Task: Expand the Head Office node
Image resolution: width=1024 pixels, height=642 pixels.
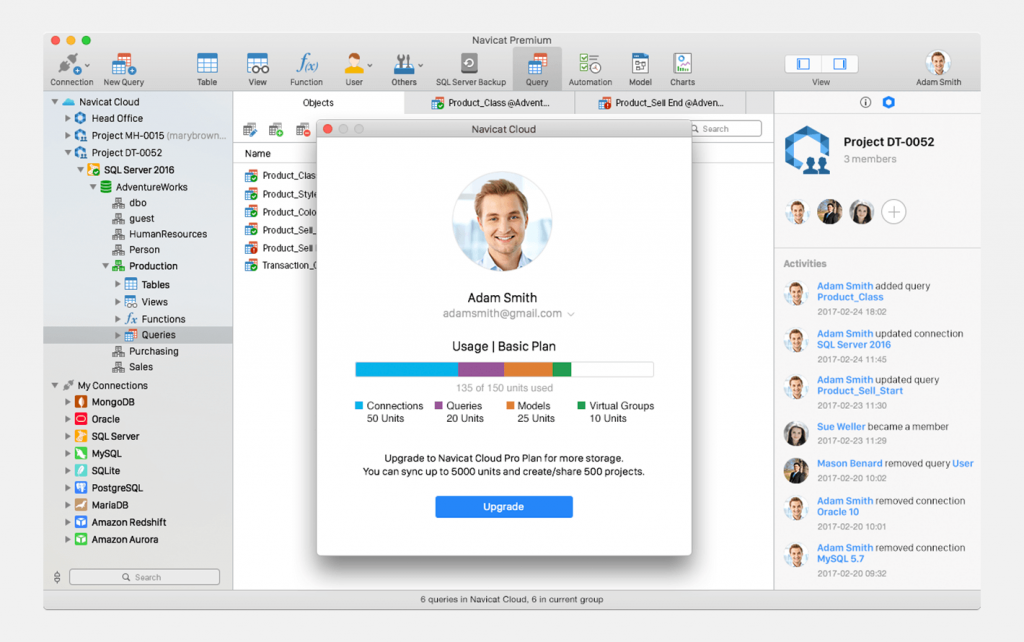Action: tap(67, 118)
